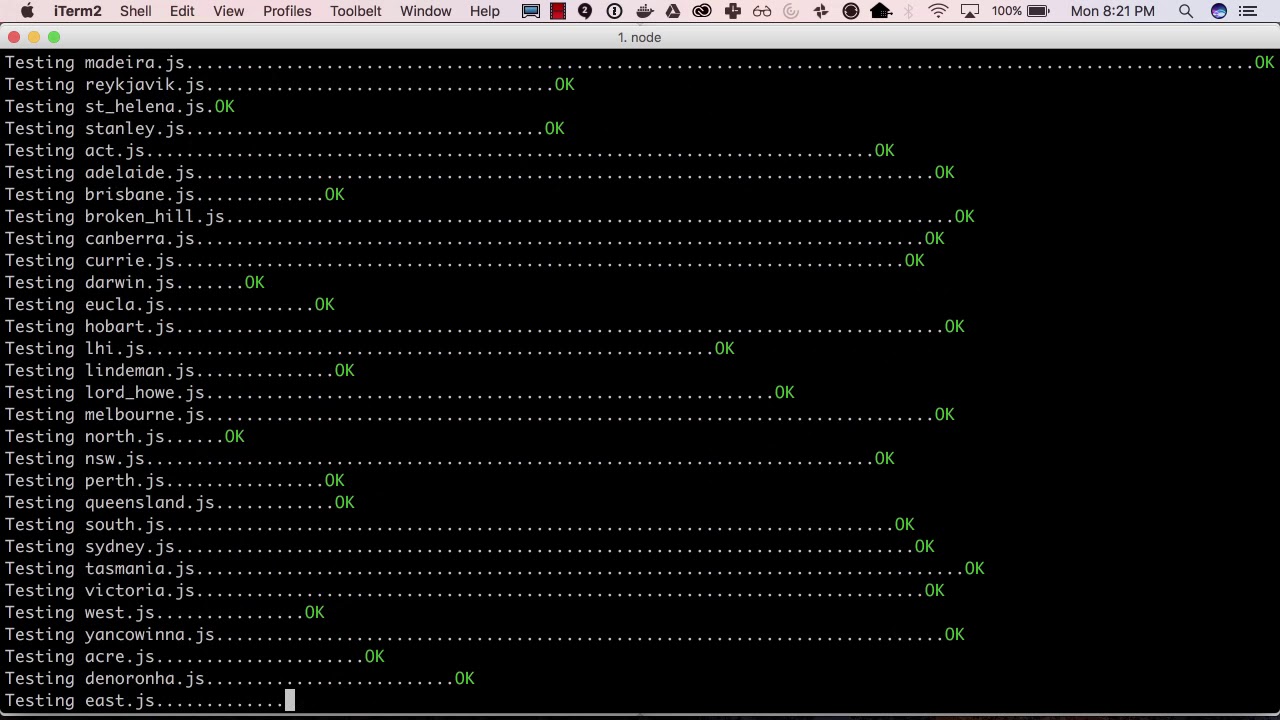Click the glasses menu bar icon
1280x720 pixels.
[762, 11]
